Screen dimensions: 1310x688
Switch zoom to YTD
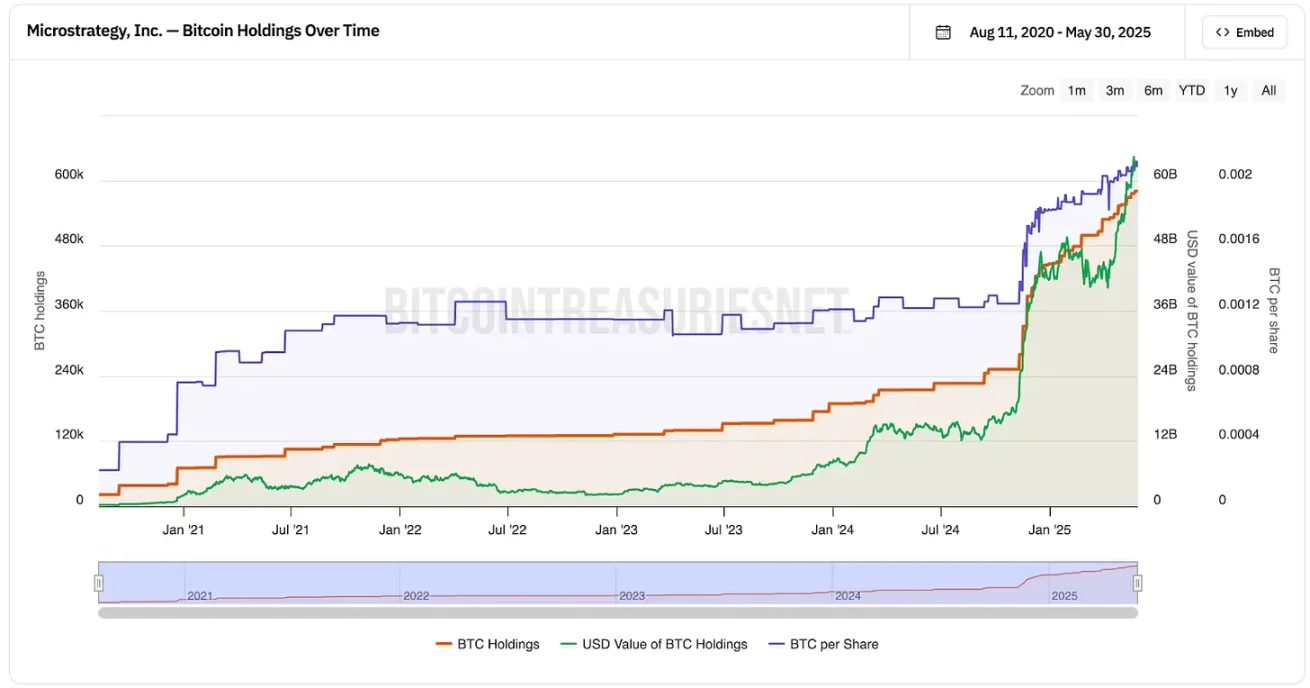click(x=1191, y=90)
